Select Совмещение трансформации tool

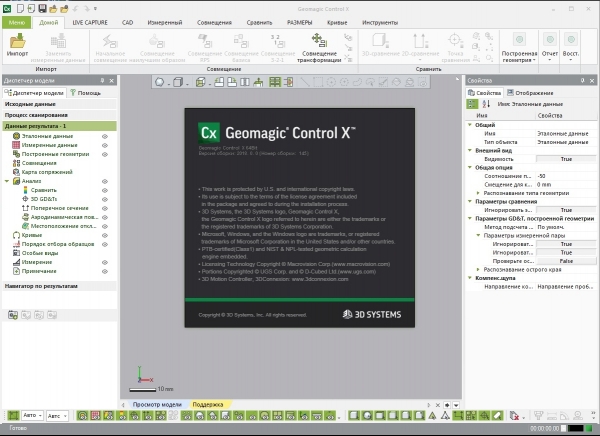pyautogui.click(x=319, y=48)
